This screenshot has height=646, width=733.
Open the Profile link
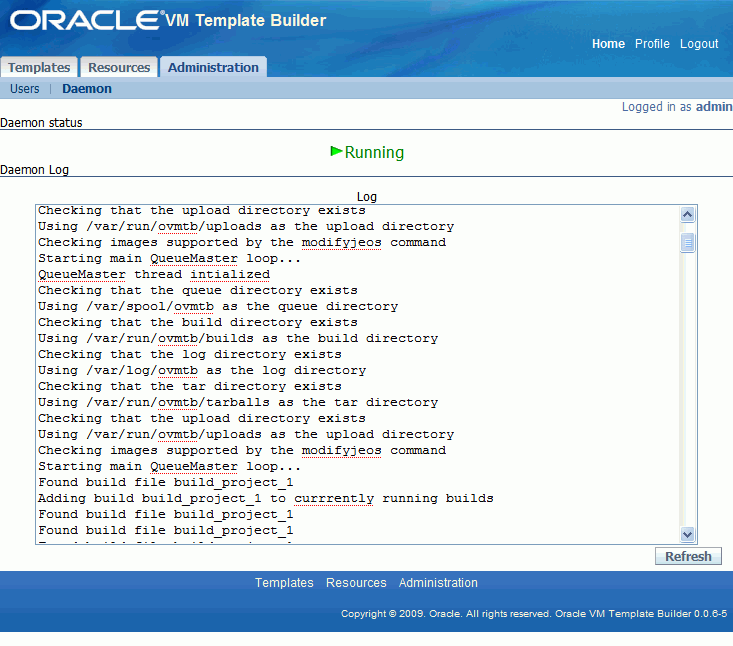(652, 44)
